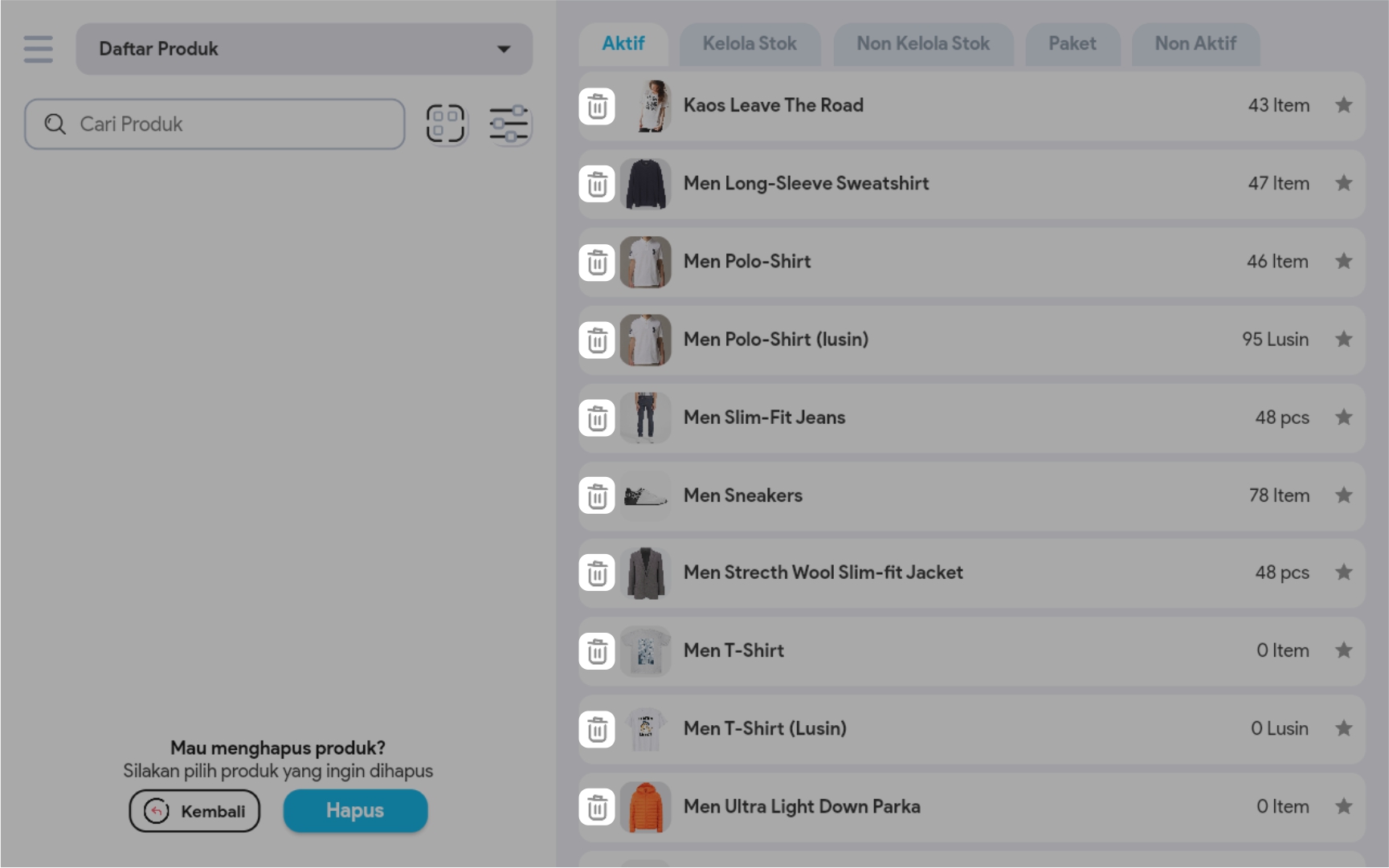Click the Kembali button
This screenshot has width=1389, height=868.
[194, 811]
